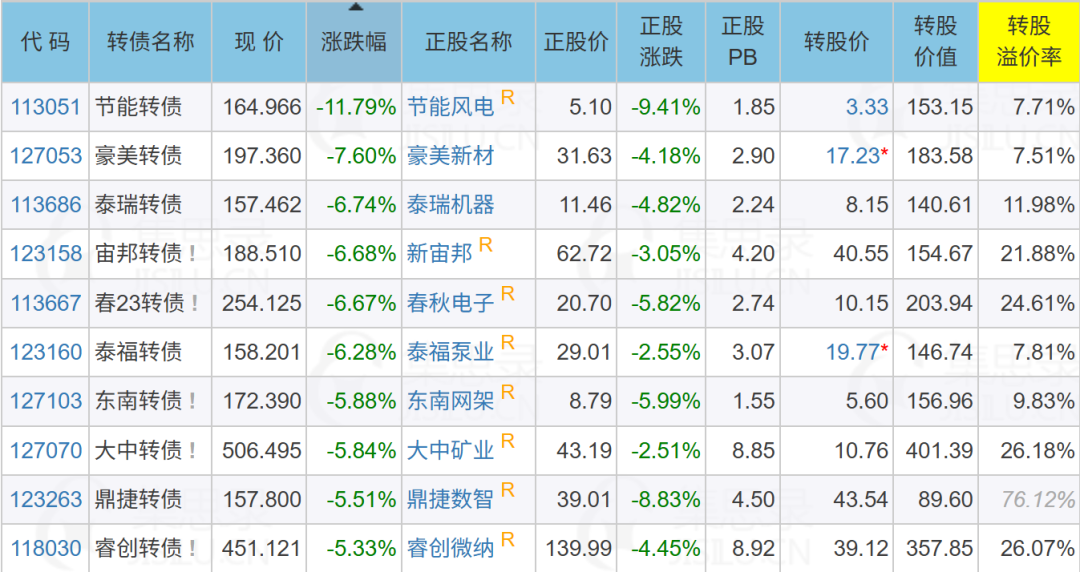Image resolution: width=1080 pixels, height=572 pixels.
Task: Open stock link 泰福泵业
Action: [450, 352]
